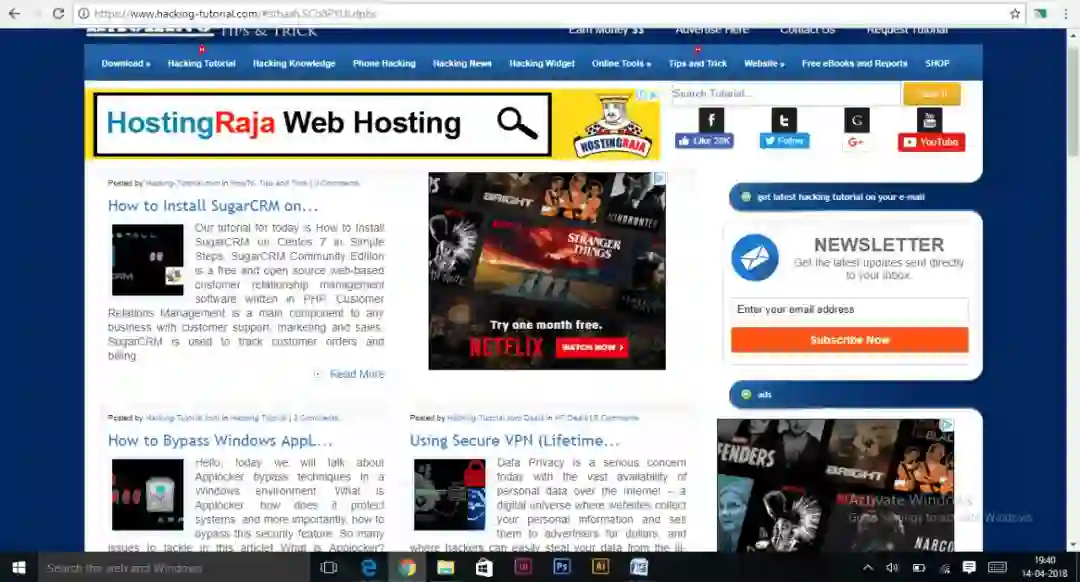Open Free eBooks and Reports
1080x582 pixels.
pos(855,63)
